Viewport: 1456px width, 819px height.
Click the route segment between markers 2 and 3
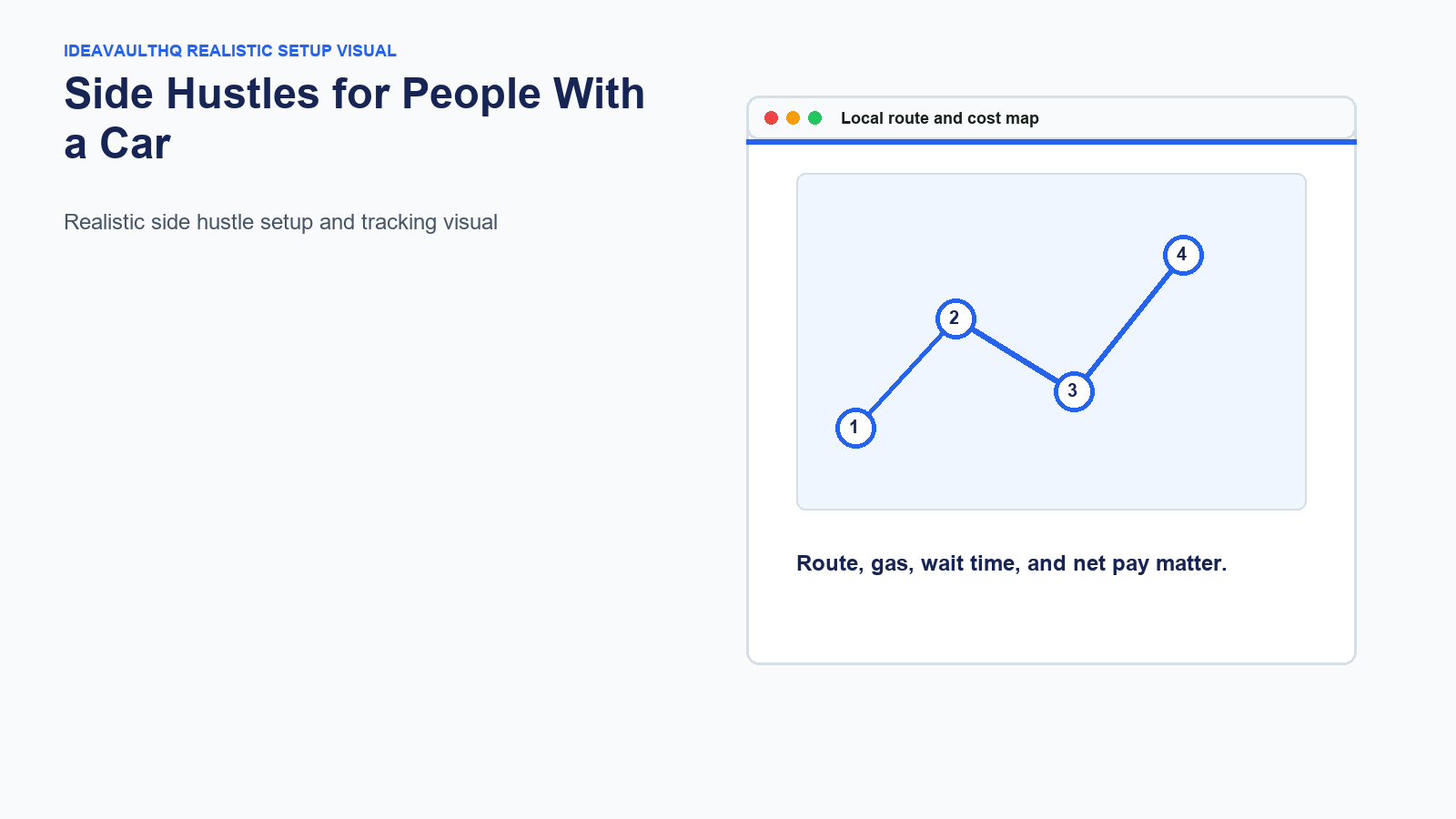(x=1015, y=355)
